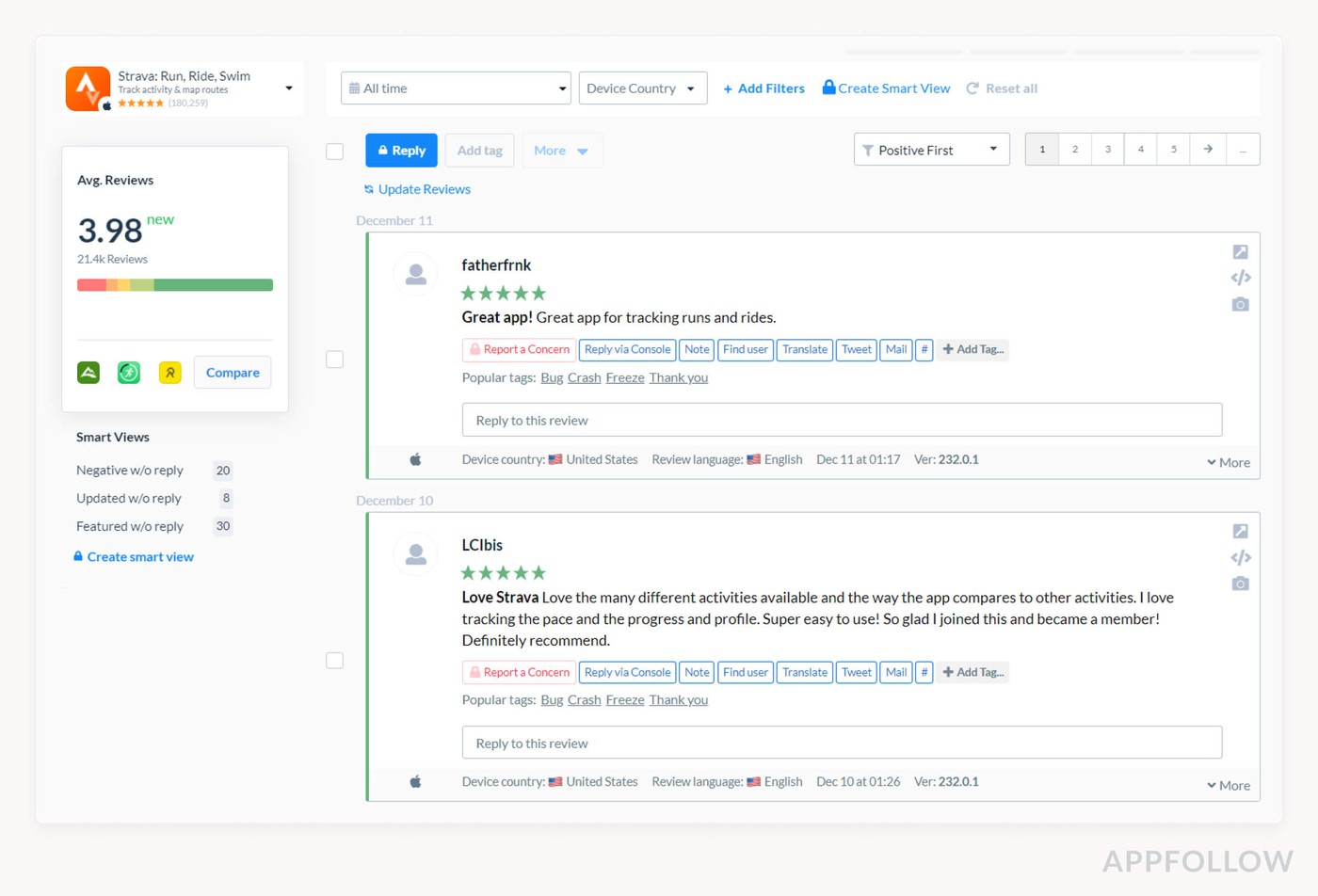The width and height of the screenshot is (1318, 896).
Task: Click the embed code icon on LCIbis's review
Action: click(x=1241, y=557)
